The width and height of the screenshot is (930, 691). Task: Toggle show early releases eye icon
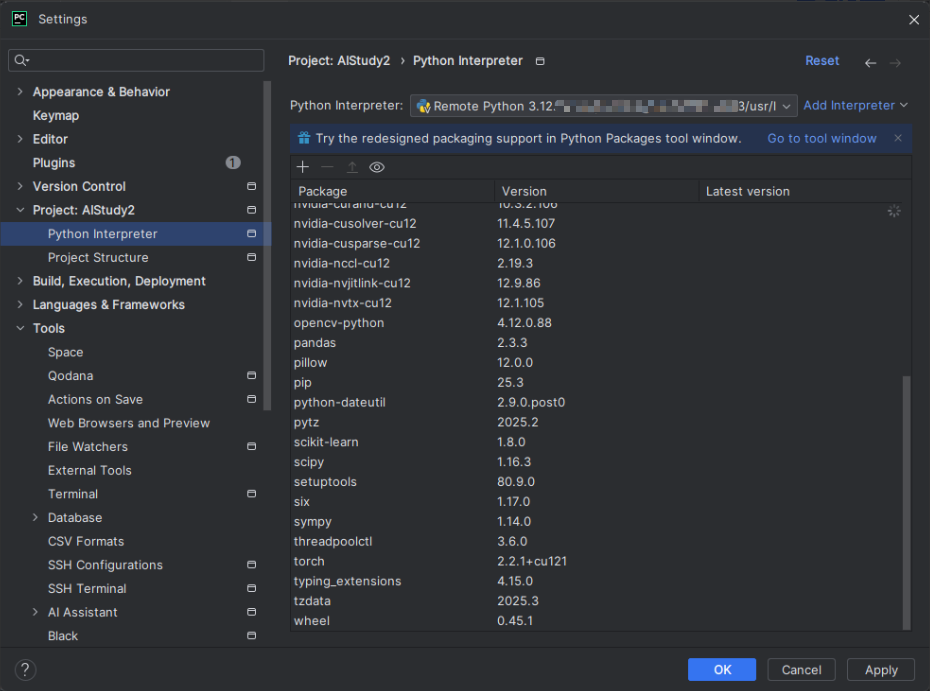[x=377, y=167]
